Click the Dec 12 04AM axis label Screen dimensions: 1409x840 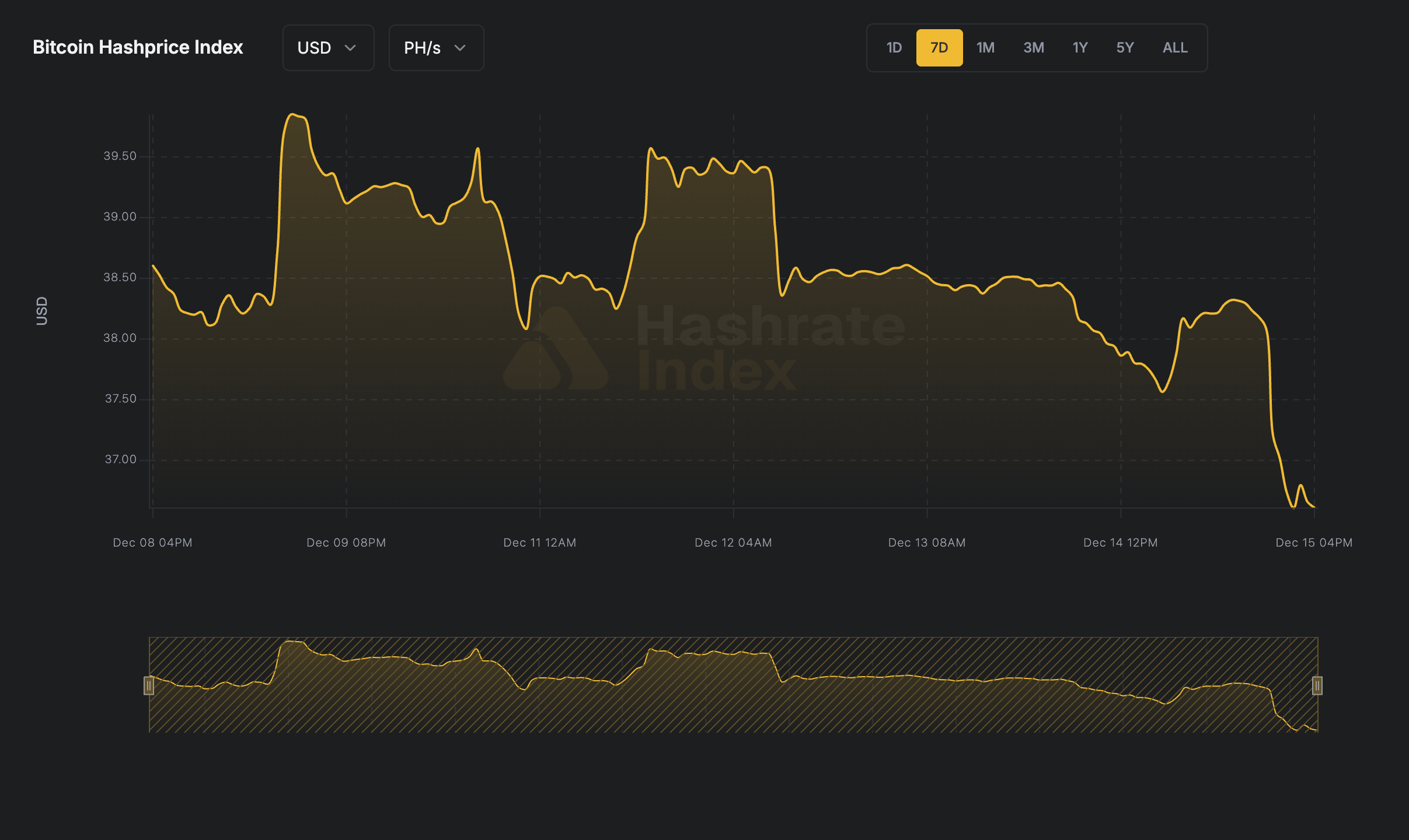click(733, 542)
